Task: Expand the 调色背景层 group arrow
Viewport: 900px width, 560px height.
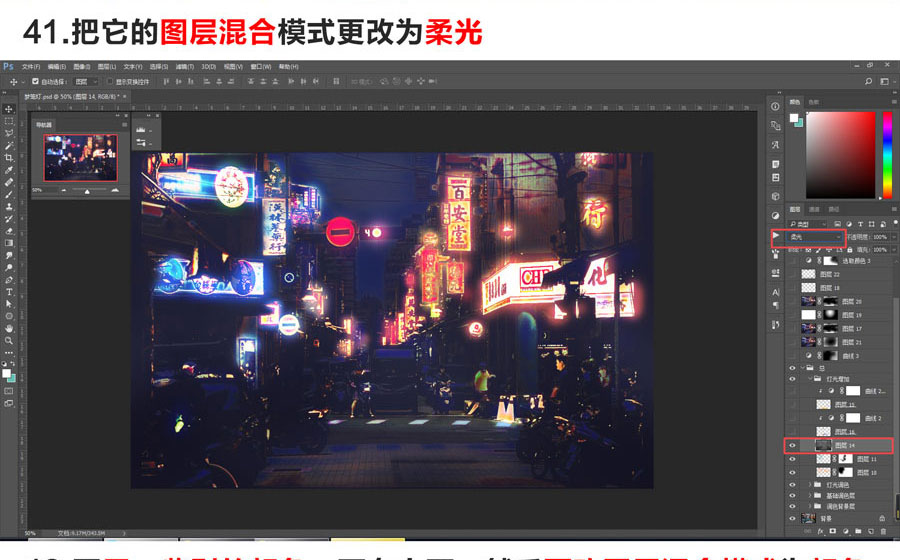Action: click(x=810, y=506)
